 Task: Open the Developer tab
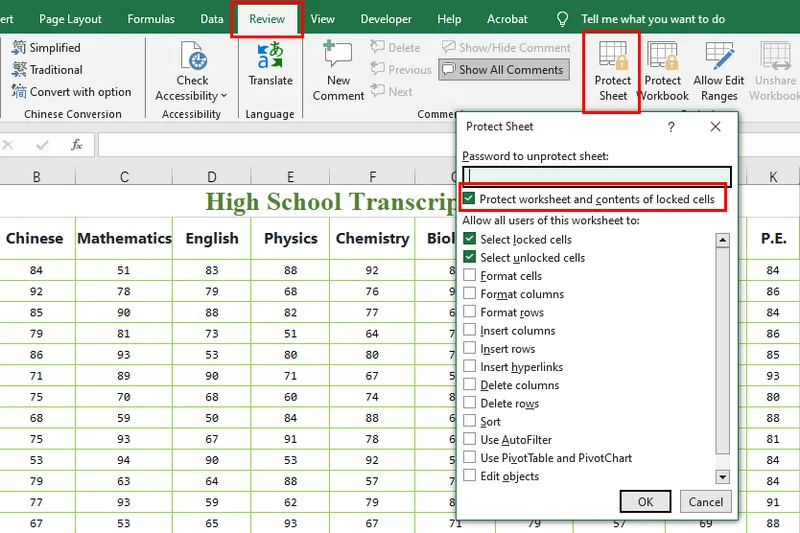(x=386, y=19)
